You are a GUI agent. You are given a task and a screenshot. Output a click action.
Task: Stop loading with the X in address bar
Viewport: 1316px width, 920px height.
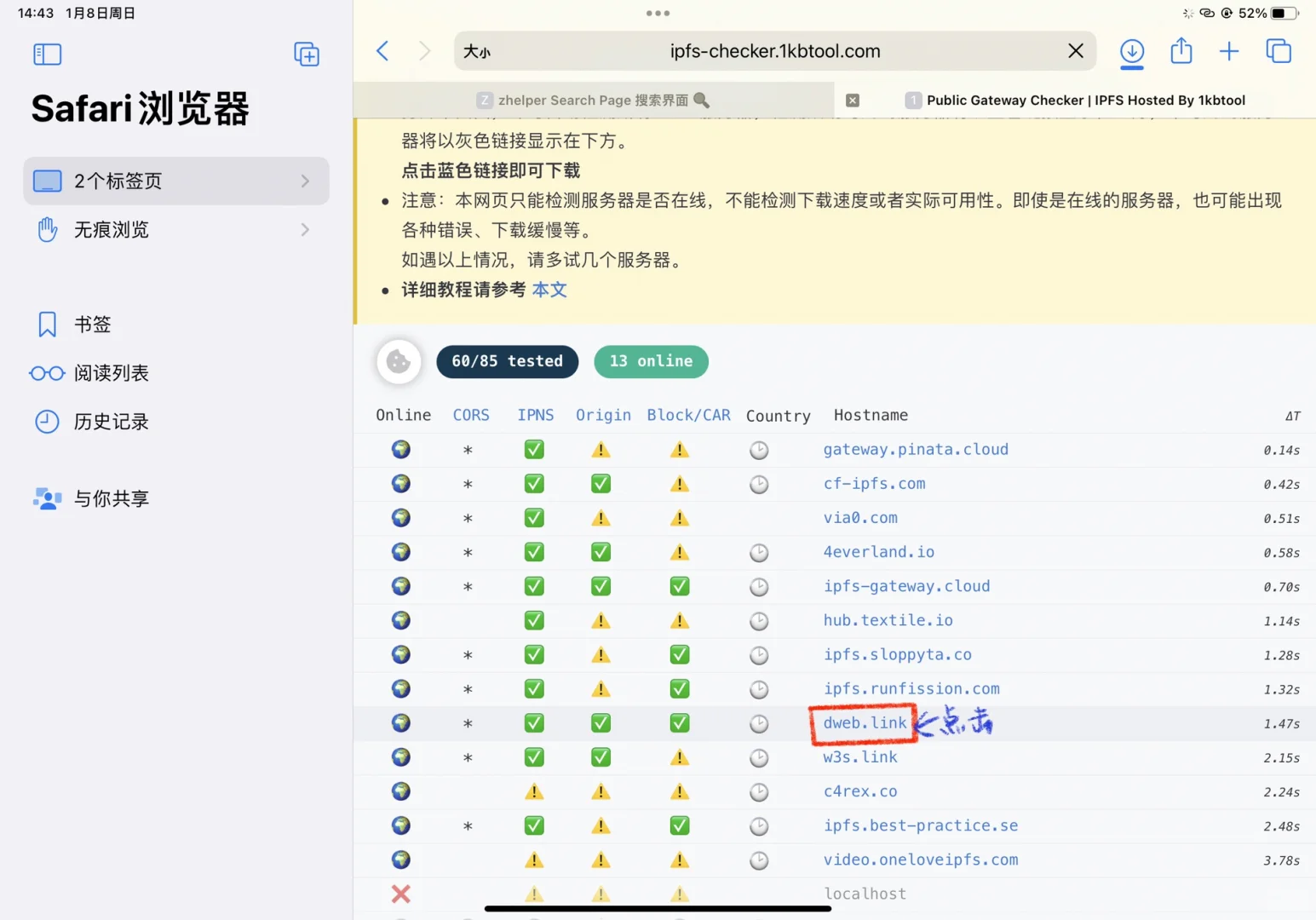tap(1076, 51)
